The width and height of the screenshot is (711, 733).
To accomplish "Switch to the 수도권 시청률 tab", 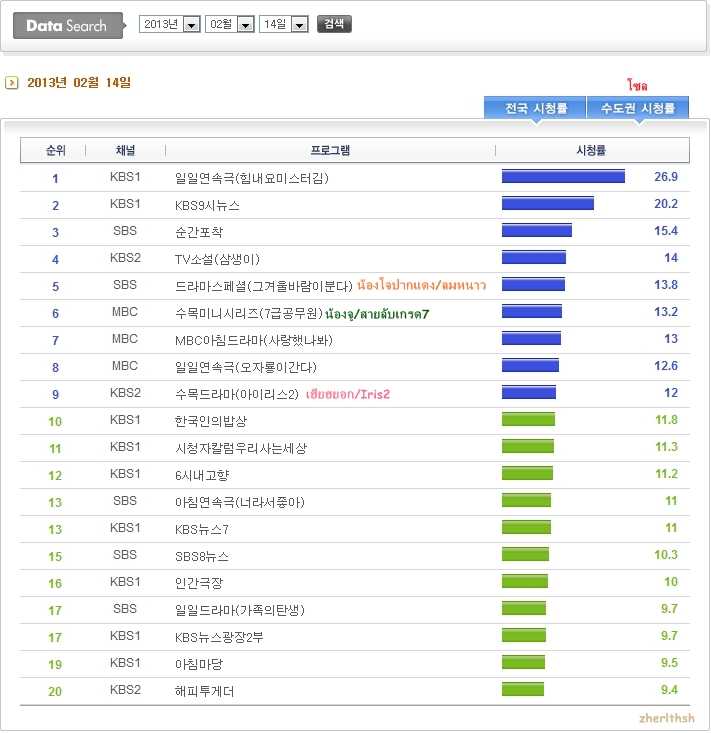I will point(638,108).
